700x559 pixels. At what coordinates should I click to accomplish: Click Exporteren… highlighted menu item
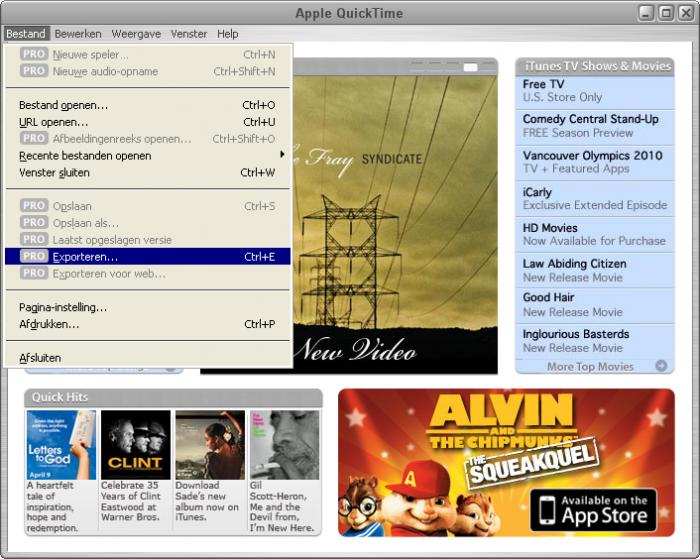(x=147, y=257)
